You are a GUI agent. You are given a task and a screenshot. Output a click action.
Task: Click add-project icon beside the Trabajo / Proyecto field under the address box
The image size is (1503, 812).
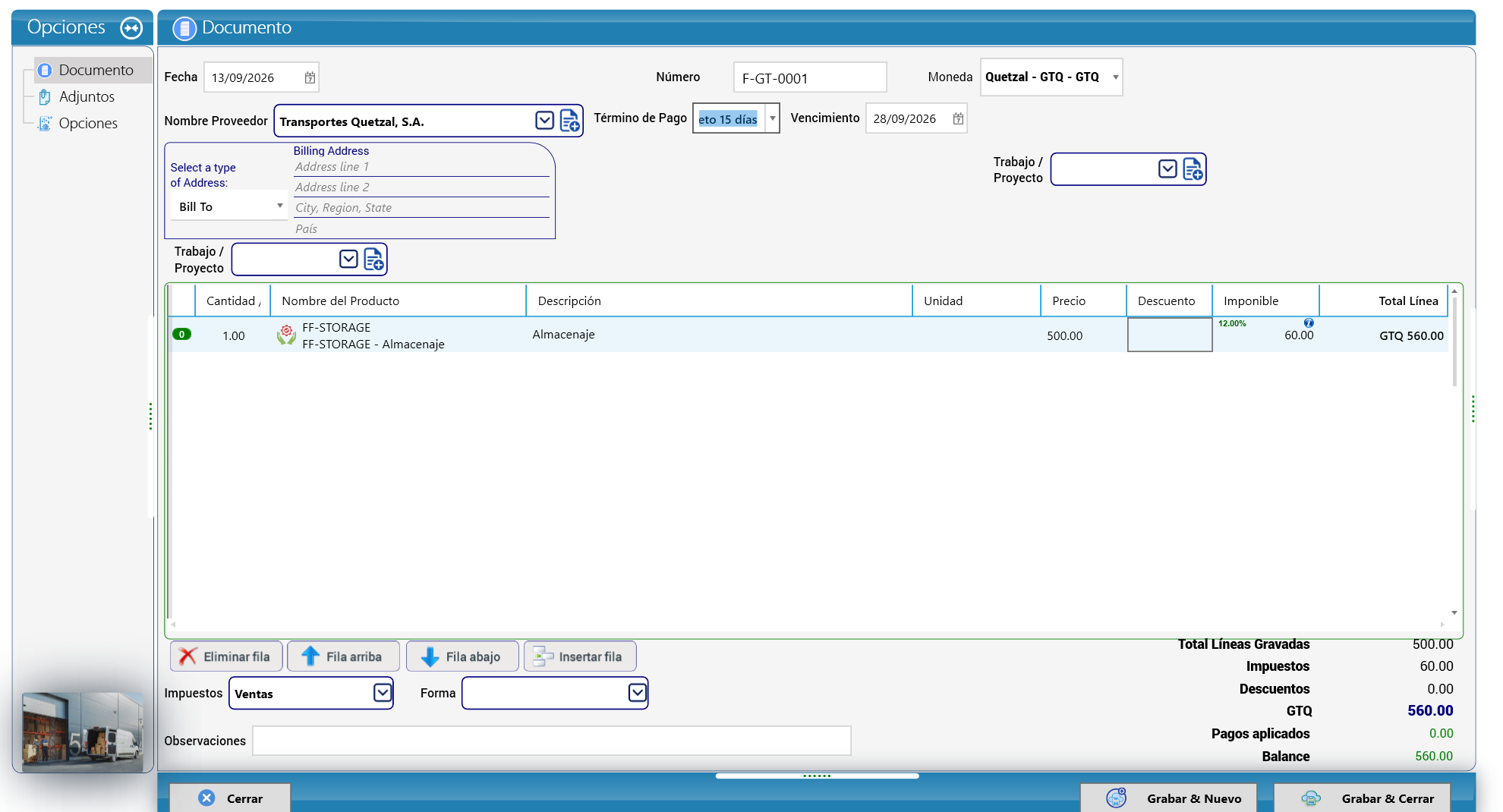tap(373, 260)
